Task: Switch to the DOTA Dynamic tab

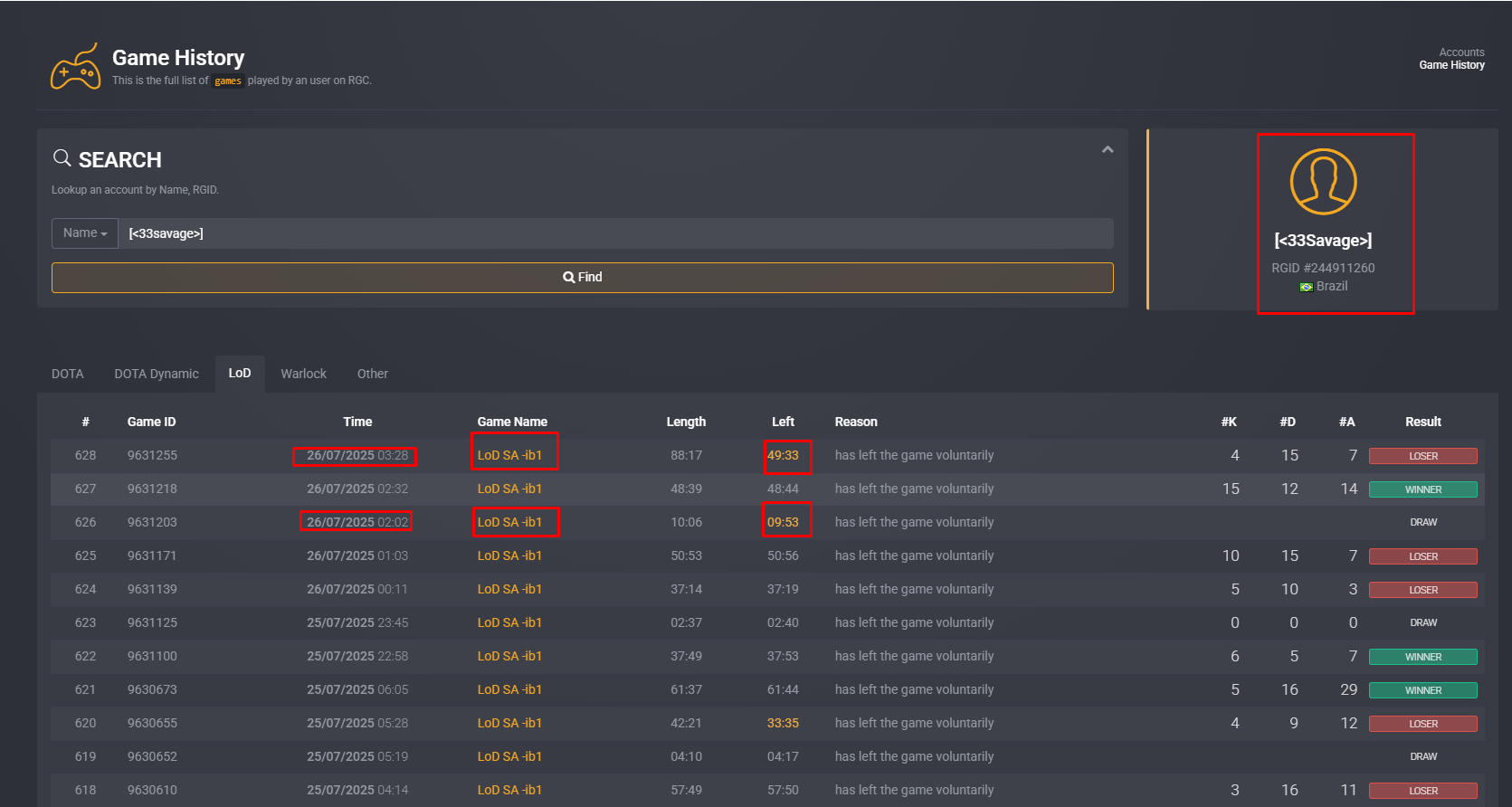Action: click(157, 374)
